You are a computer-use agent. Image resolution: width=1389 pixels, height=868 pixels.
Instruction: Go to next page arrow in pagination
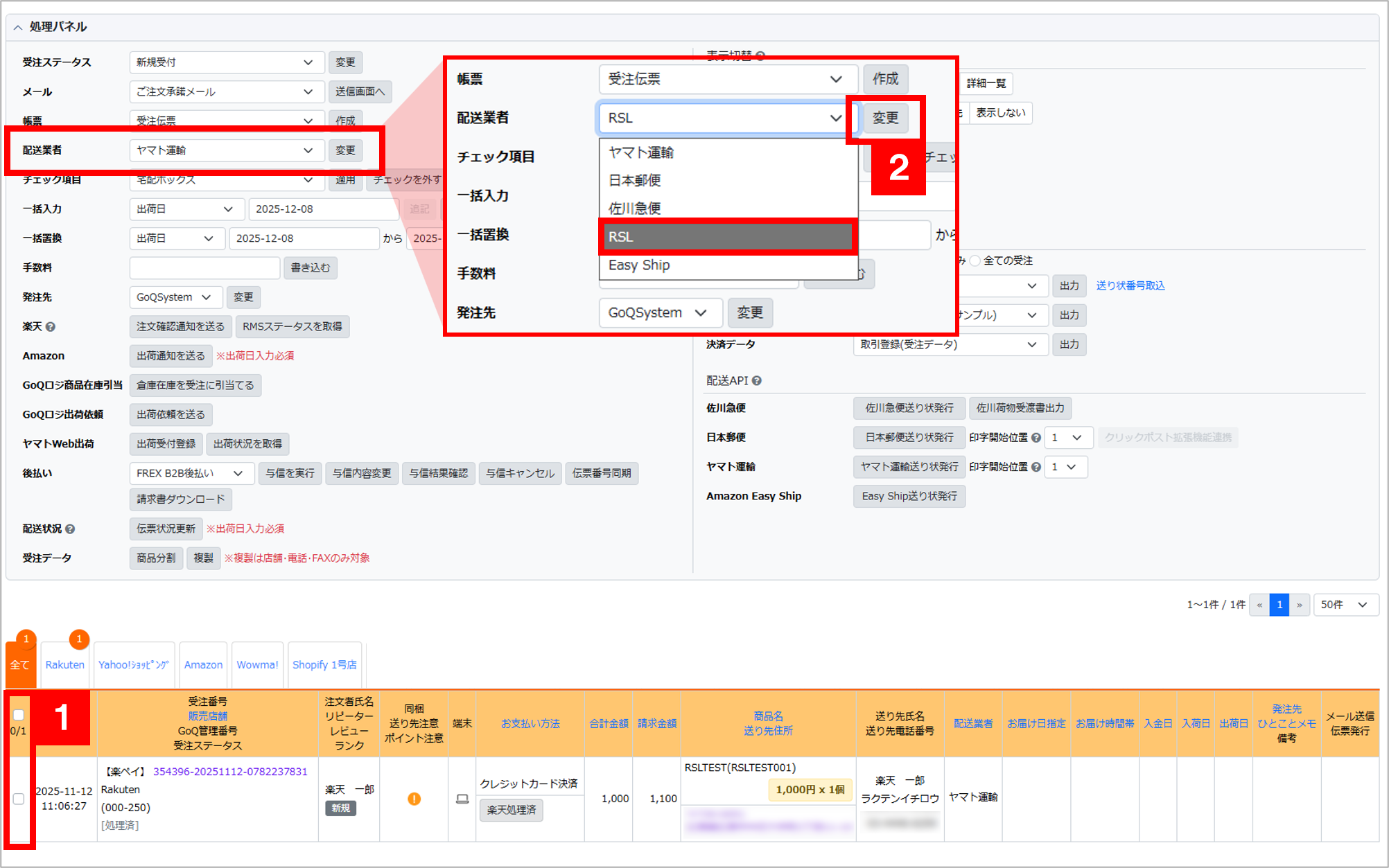(x=1300, y=605)
